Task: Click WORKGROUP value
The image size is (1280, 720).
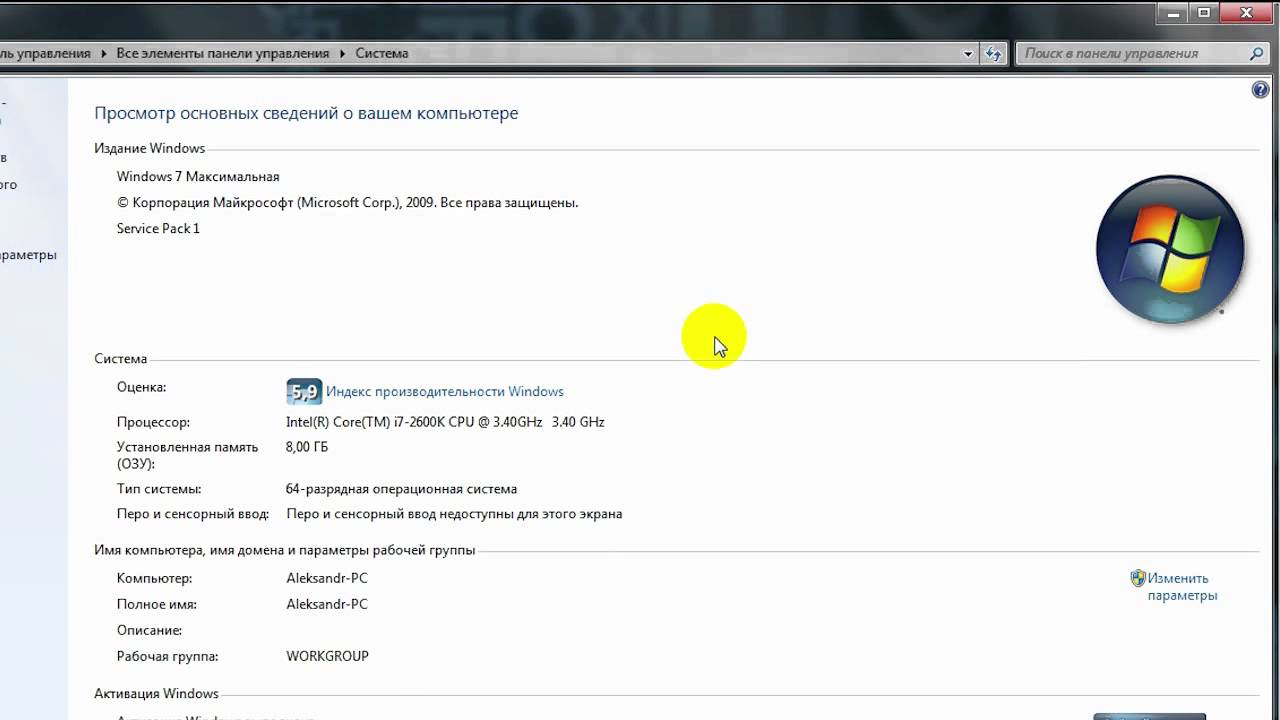Action: (327, 656)
